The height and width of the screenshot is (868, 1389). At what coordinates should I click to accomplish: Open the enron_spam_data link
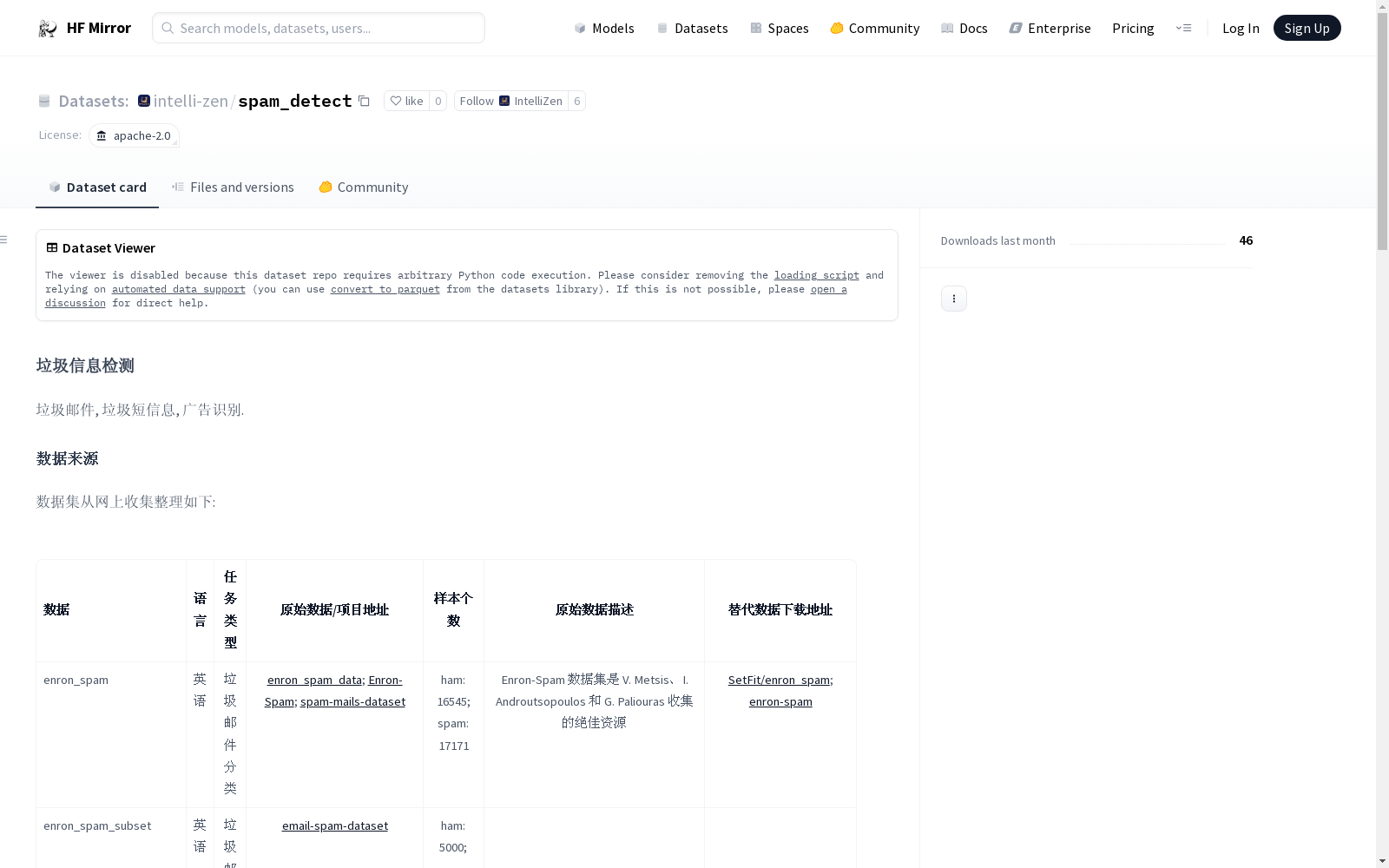click(x=314, y=680)
